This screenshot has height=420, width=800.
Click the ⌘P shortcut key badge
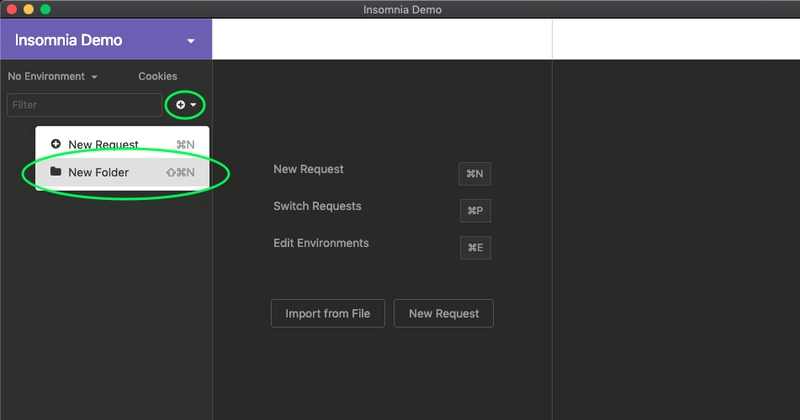475,211
